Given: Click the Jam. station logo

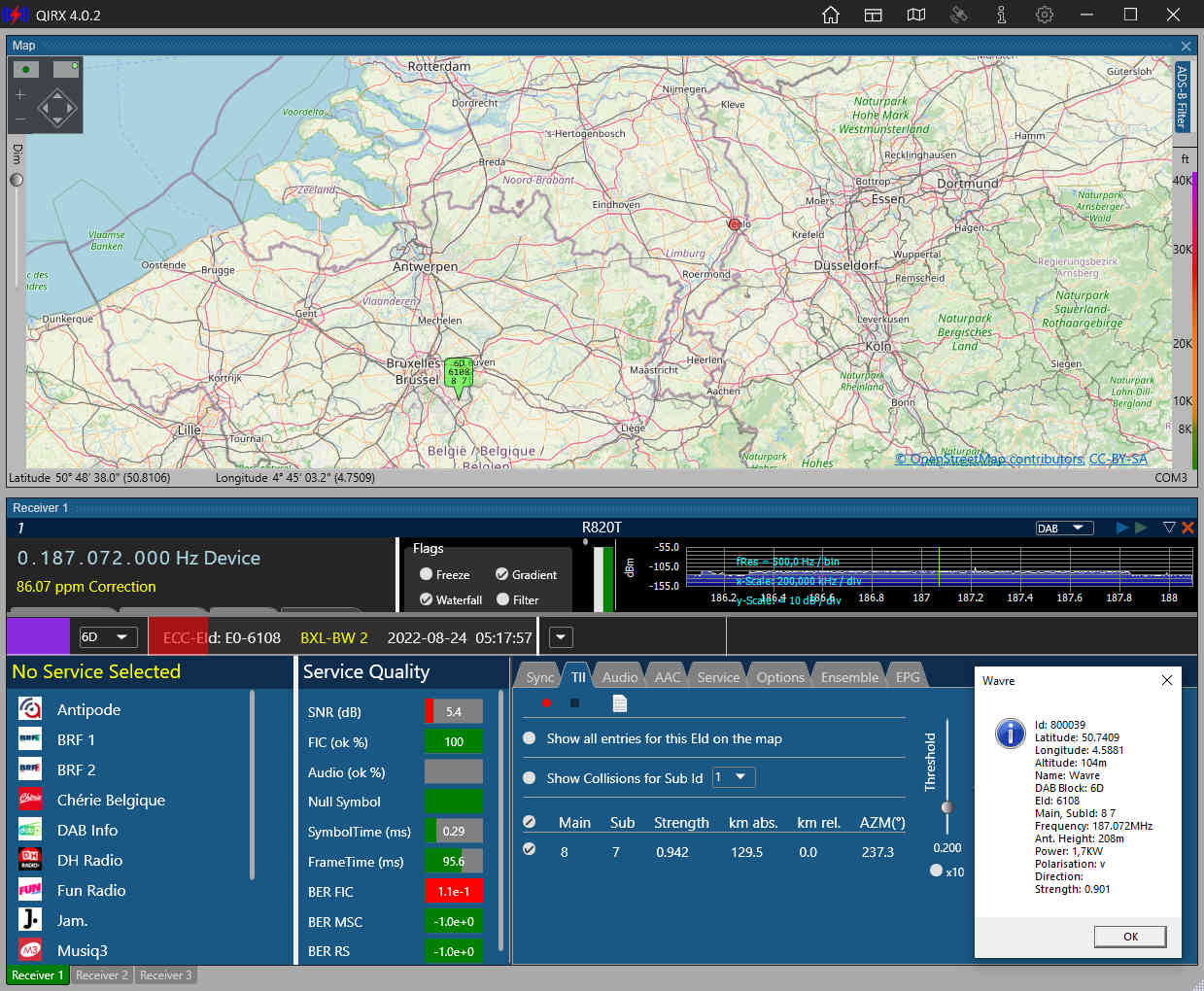Looking at the screenshot, I should [x=30, y=920].
